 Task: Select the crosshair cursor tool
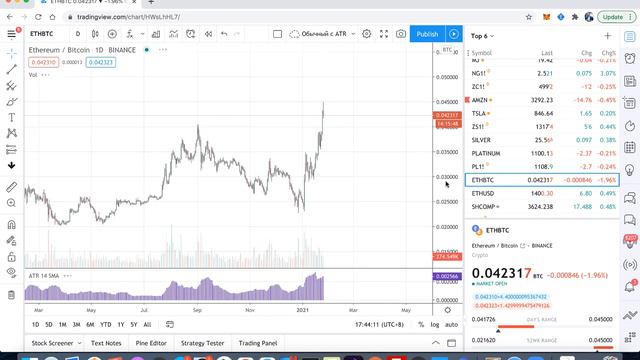tap(11, 53)
